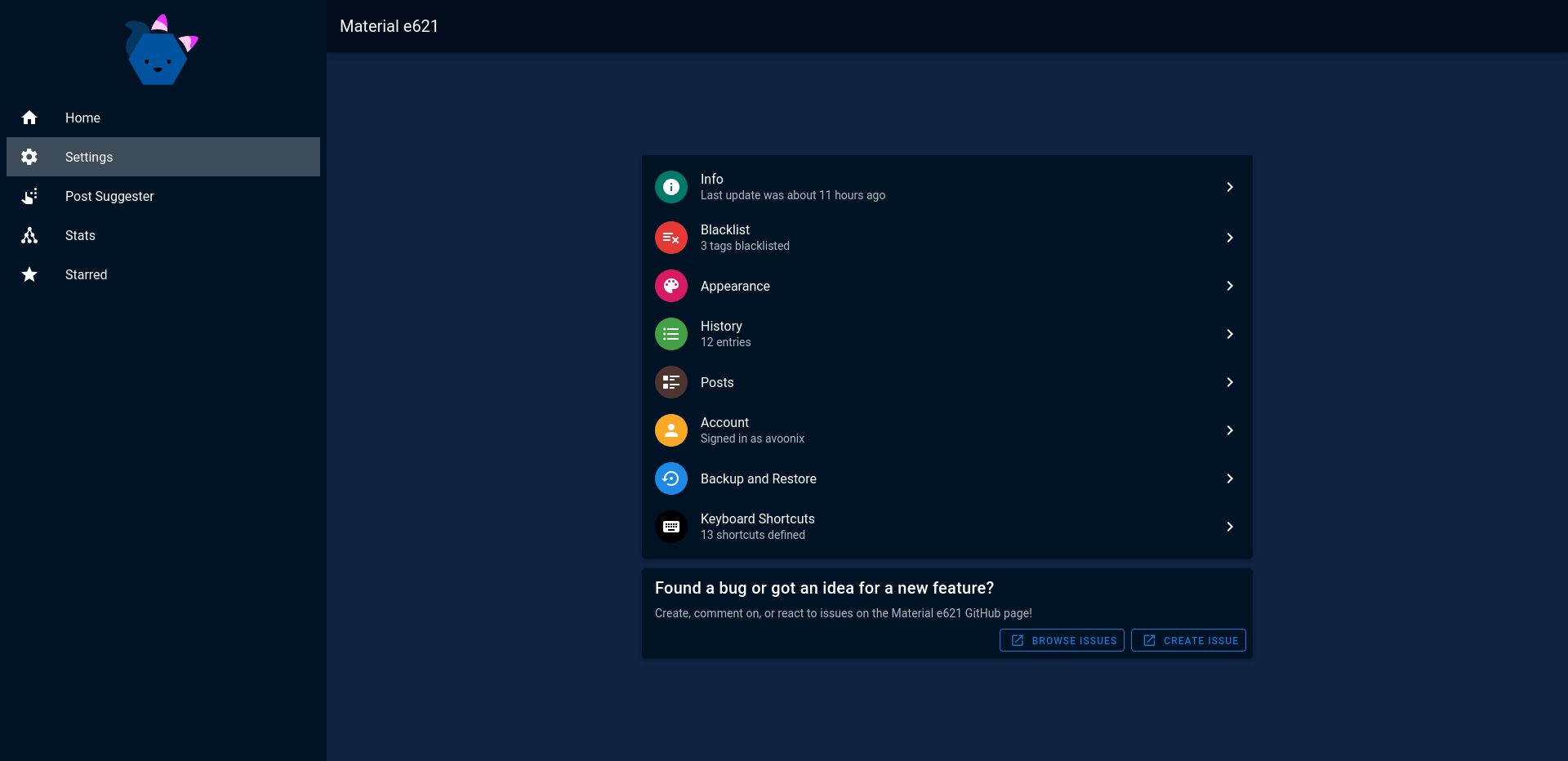1568x761 pixels.
Task: Click '3 tags blacklisted' subtitle
Action: [745, 246]
